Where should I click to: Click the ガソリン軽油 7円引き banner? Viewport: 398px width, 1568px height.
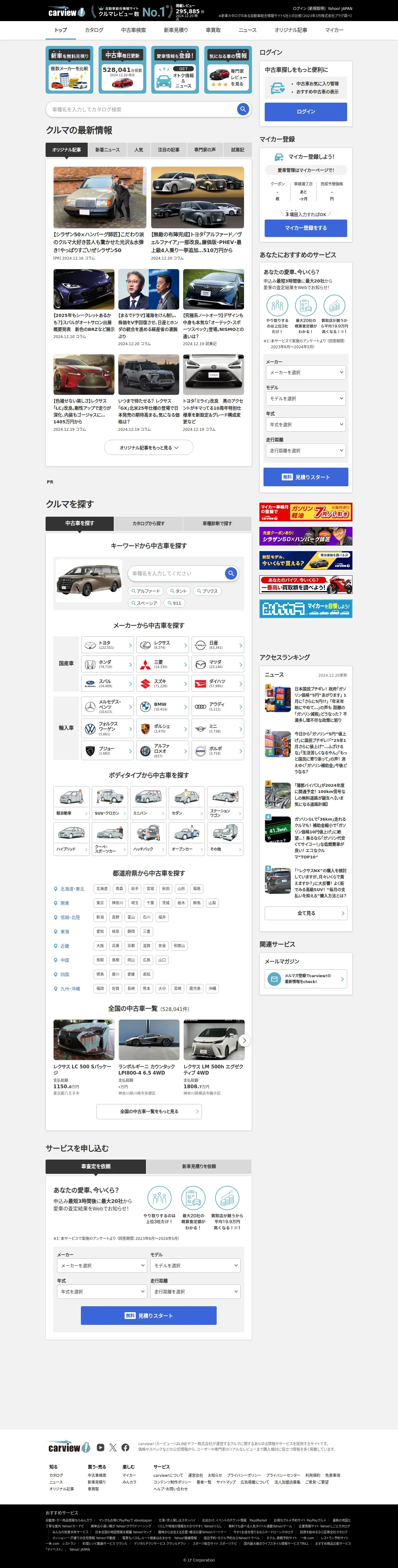click(x=306, y=512)
